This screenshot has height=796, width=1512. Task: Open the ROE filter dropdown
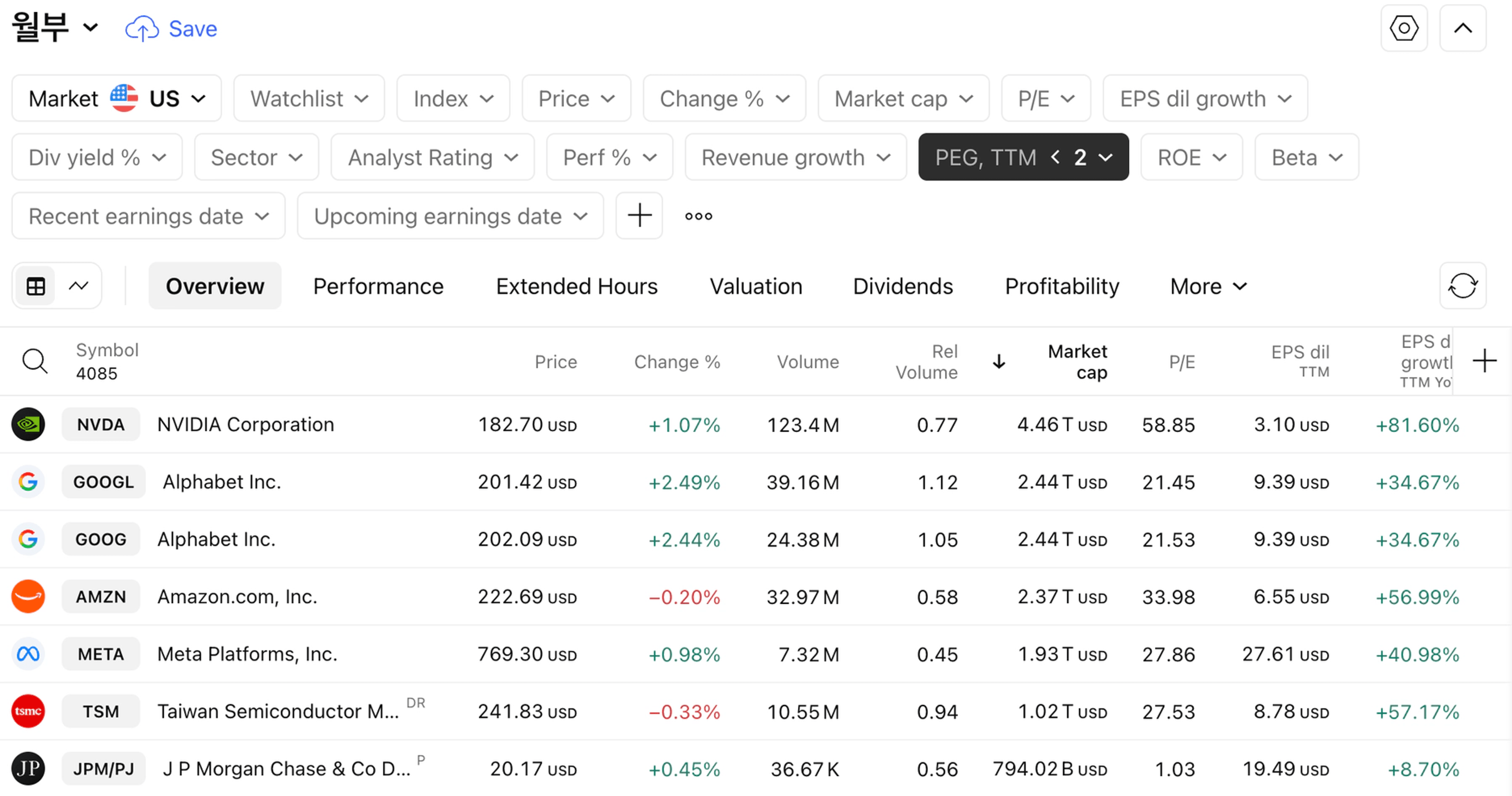(1191, 157)
